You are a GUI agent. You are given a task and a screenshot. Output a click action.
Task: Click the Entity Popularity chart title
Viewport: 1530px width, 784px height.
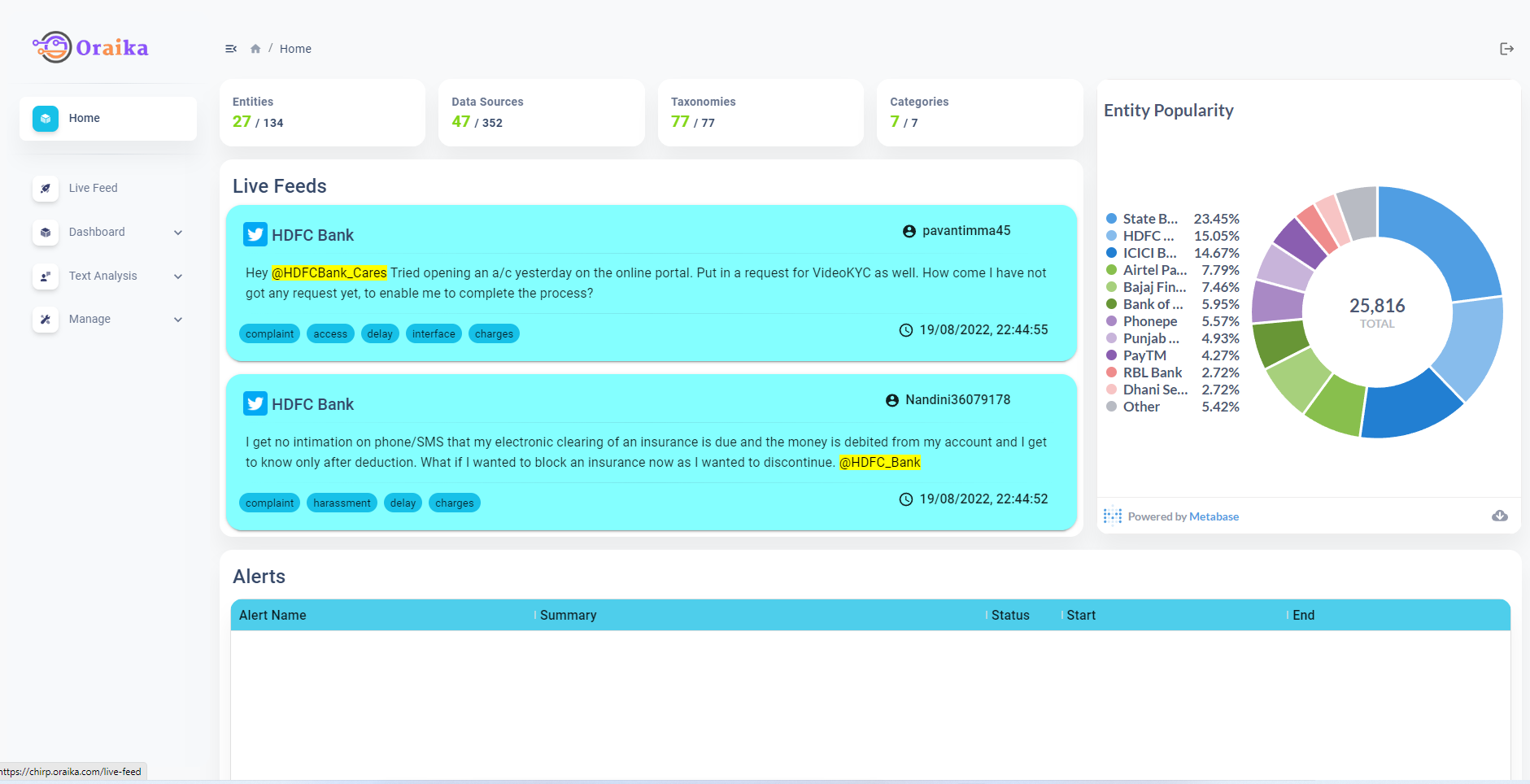click(x=1169, y=111)
